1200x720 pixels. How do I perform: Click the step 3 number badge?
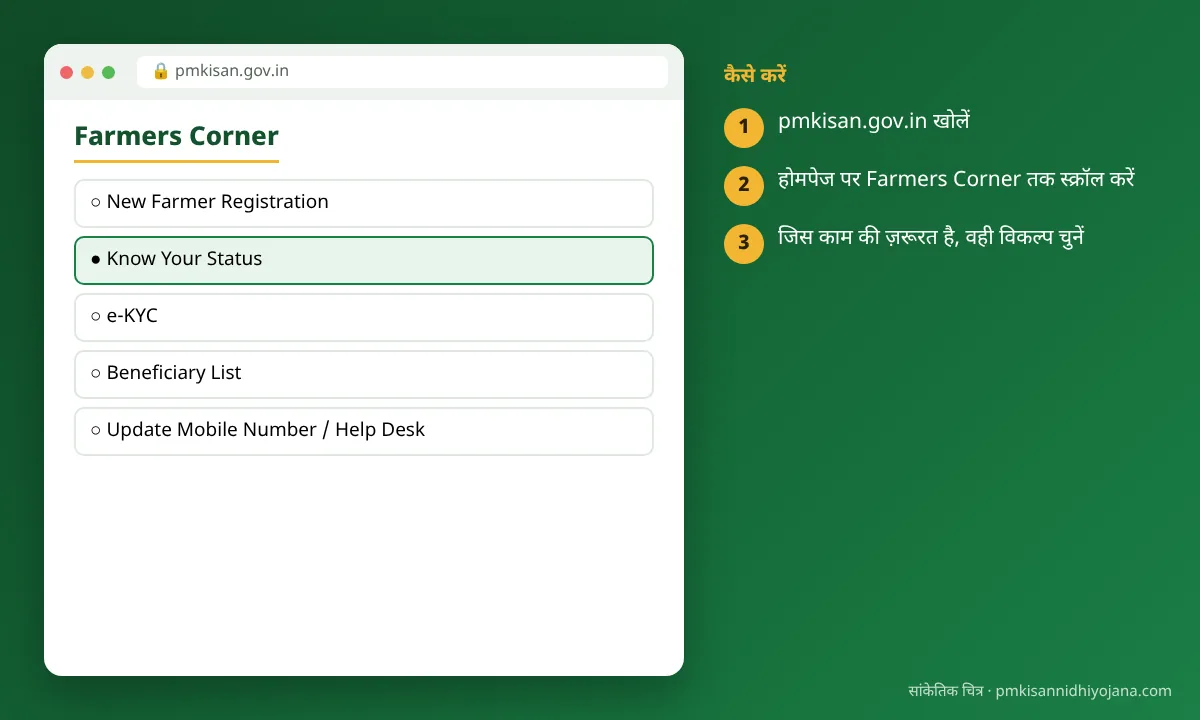(744, 243)
